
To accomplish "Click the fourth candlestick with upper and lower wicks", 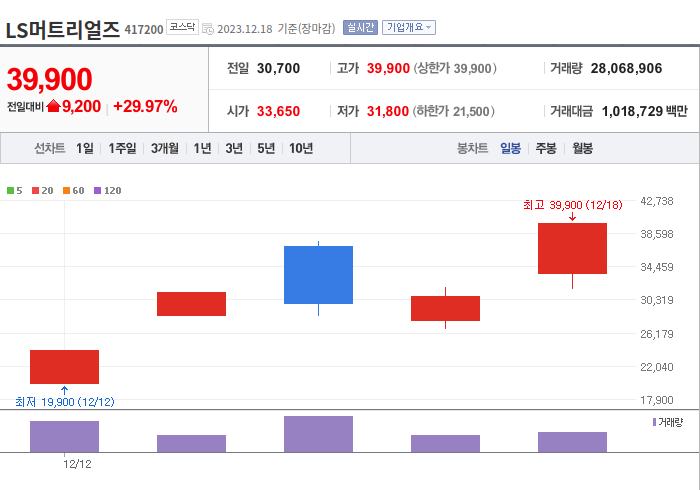I will (x=446, y=308).
